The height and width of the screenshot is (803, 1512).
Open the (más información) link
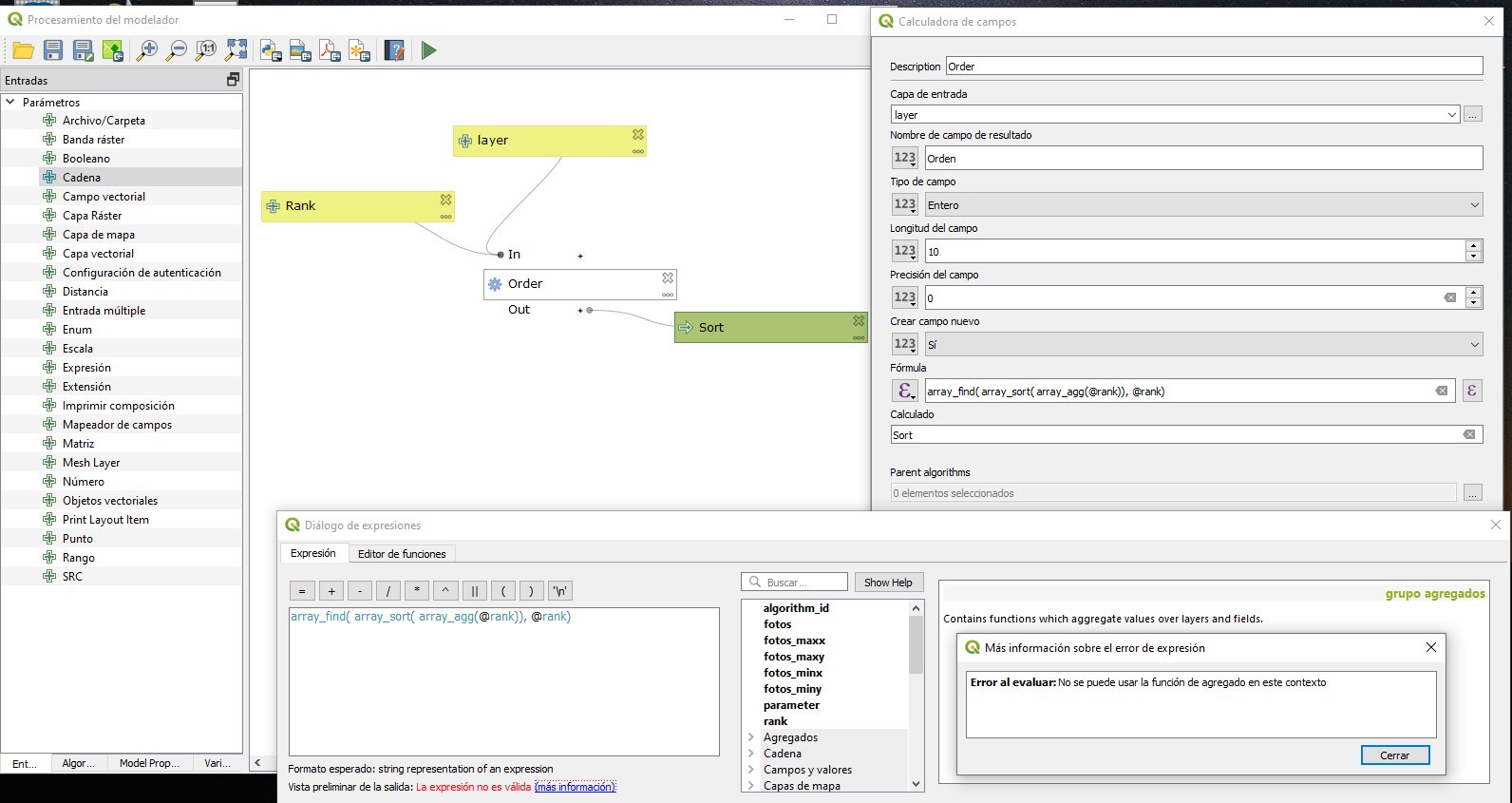coord(576,787)
